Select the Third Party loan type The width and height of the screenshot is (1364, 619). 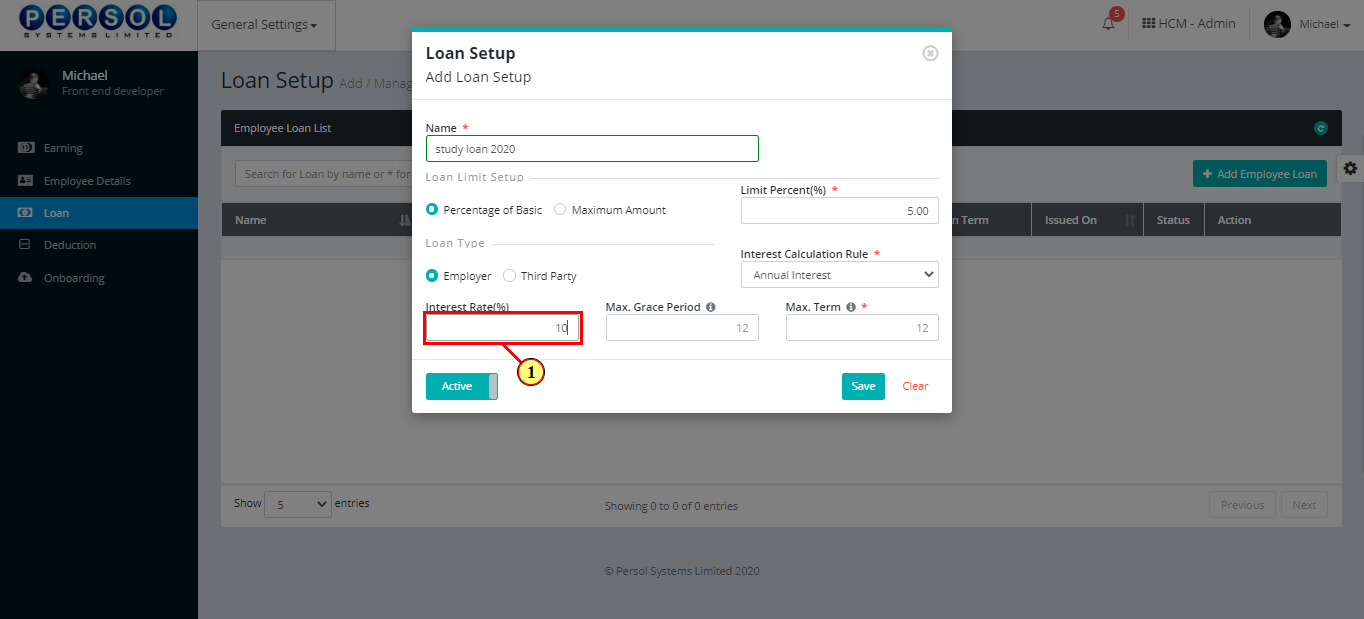[x=510, y=276]
